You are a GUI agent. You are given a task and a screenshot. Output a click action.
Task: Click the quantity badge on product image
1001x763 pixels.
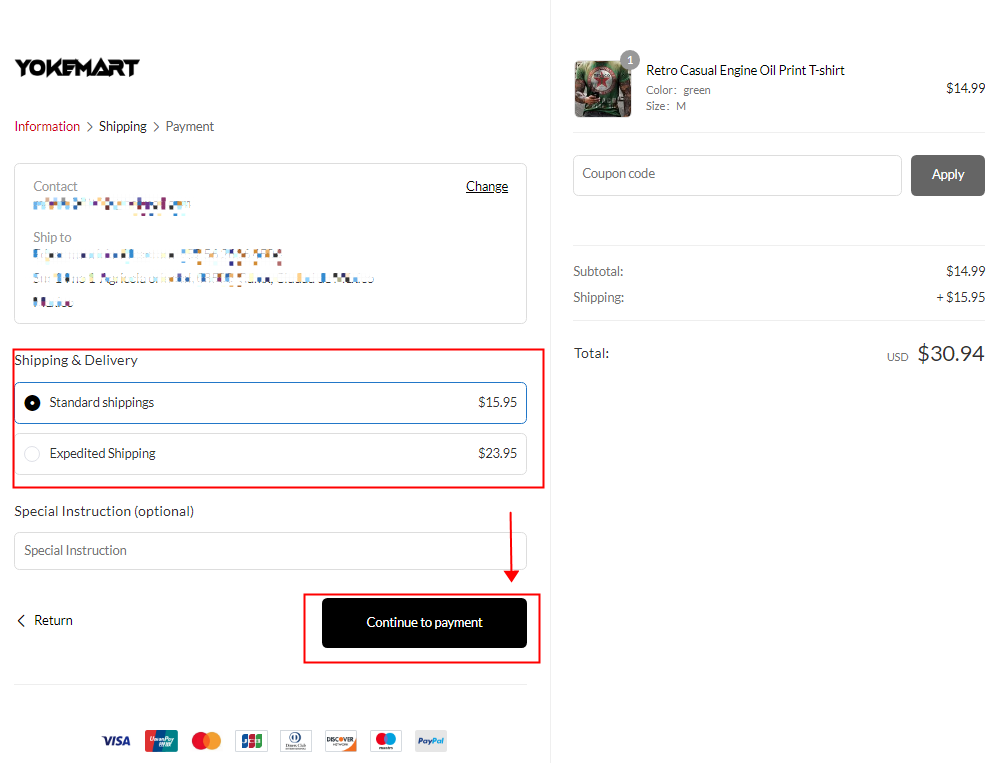[x=630, y=60]
